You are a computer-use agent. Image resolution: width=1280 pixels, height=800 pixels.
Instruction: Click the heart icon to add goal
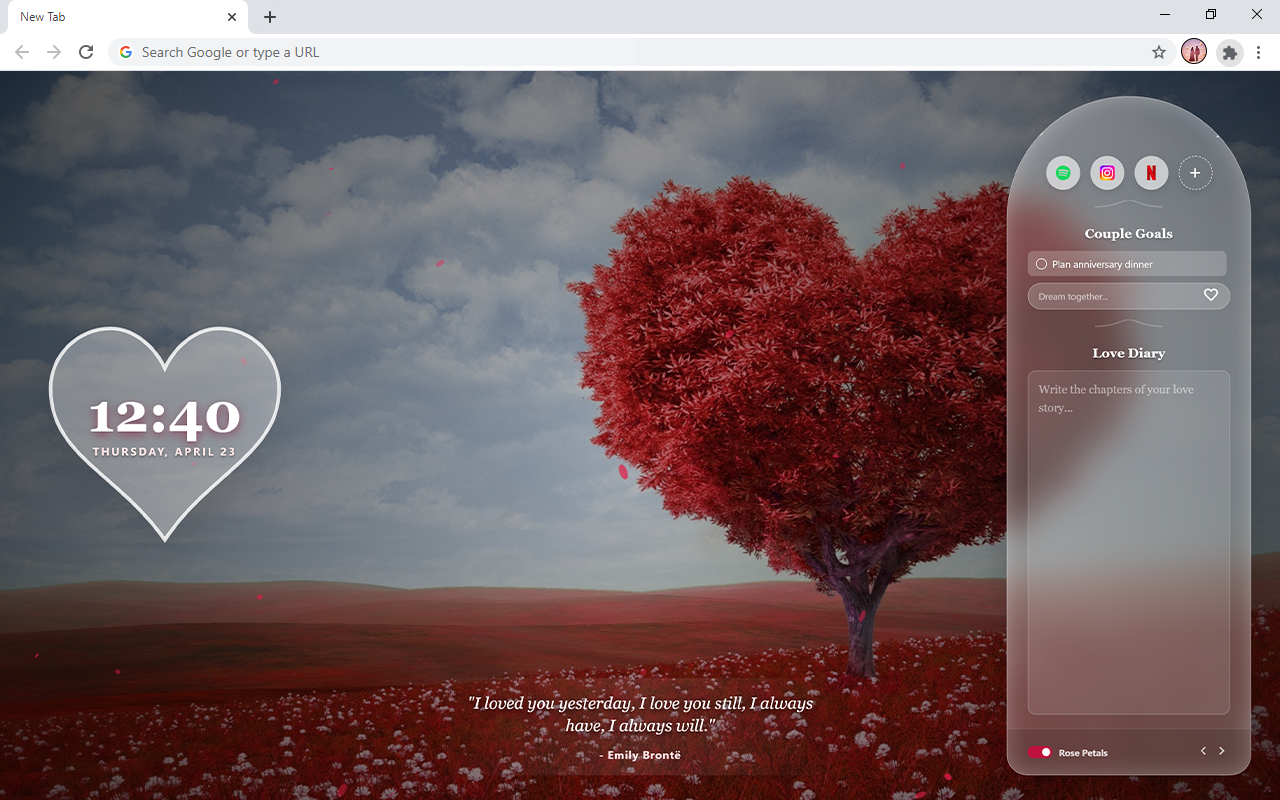pyautogui.click(x=1210, y=295)
